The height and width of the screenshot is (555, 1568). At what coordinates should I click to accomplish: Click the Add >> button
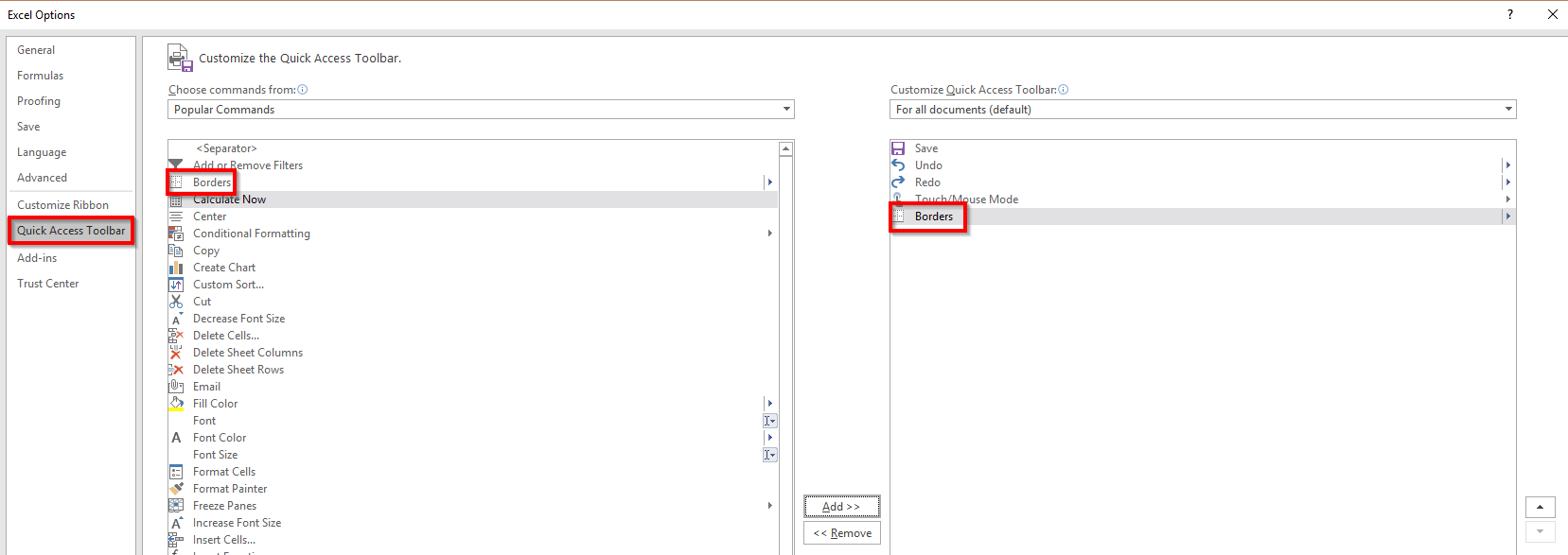coord(841,507)
